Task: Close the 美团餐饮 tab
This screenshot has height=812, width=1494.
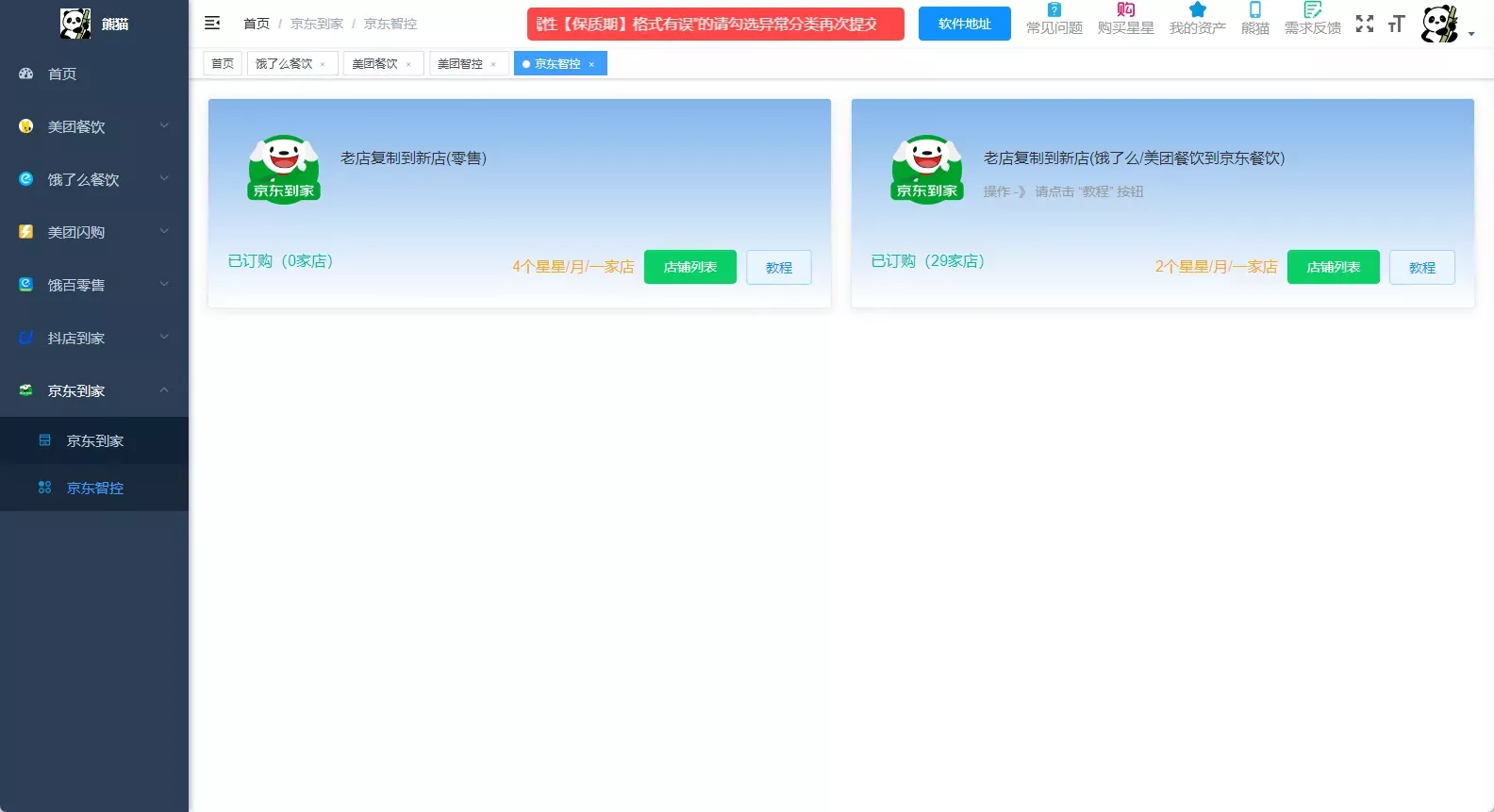Action: click(x=408, y=64)
